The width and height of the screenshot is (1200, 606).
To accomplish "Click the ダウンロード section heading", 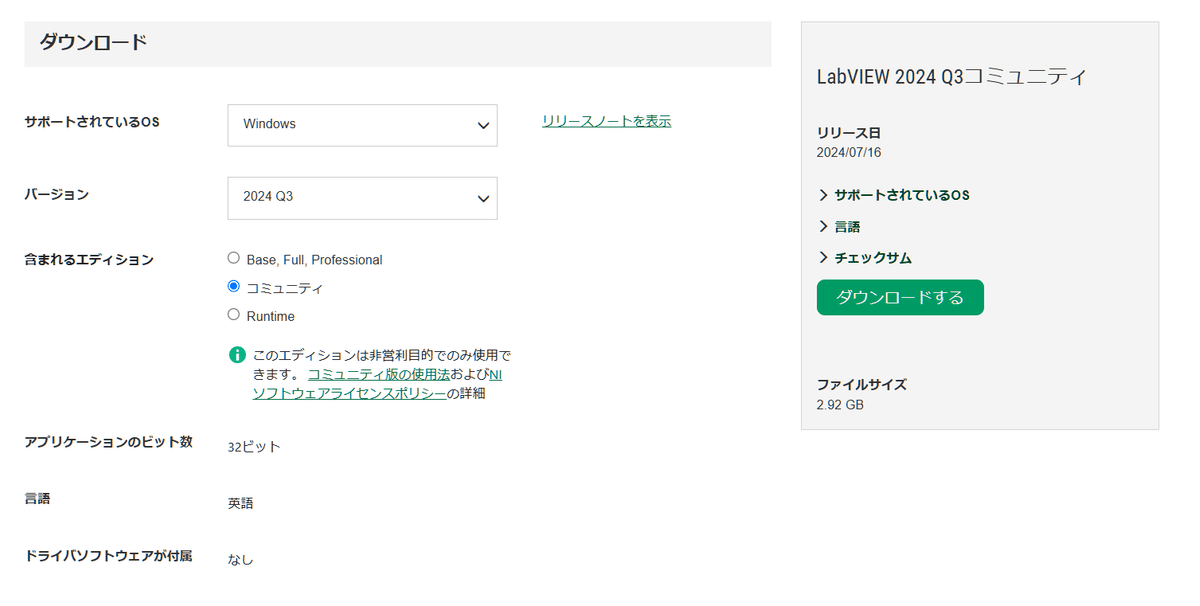I will pyautogui.click(x=93, y=43).
